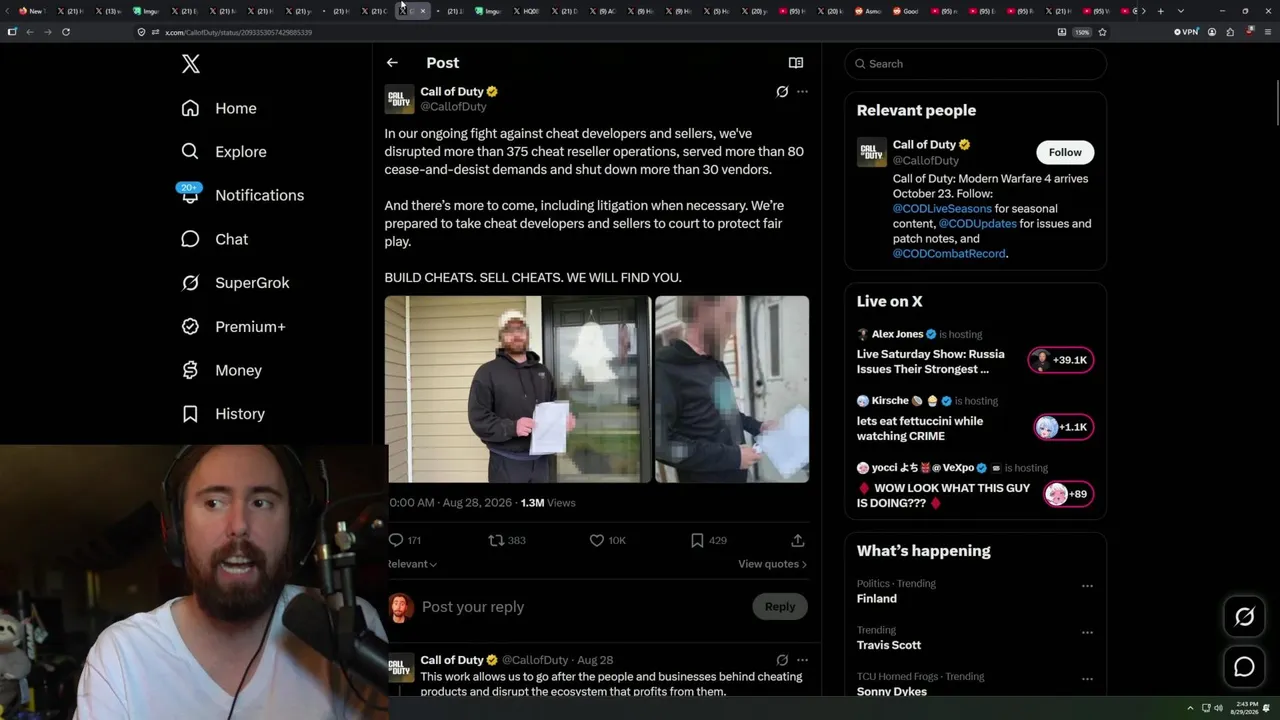The image size is (1280, 720).
Task: Open the Call of Duty avatar on the post
Action: [x=399, y=99]
